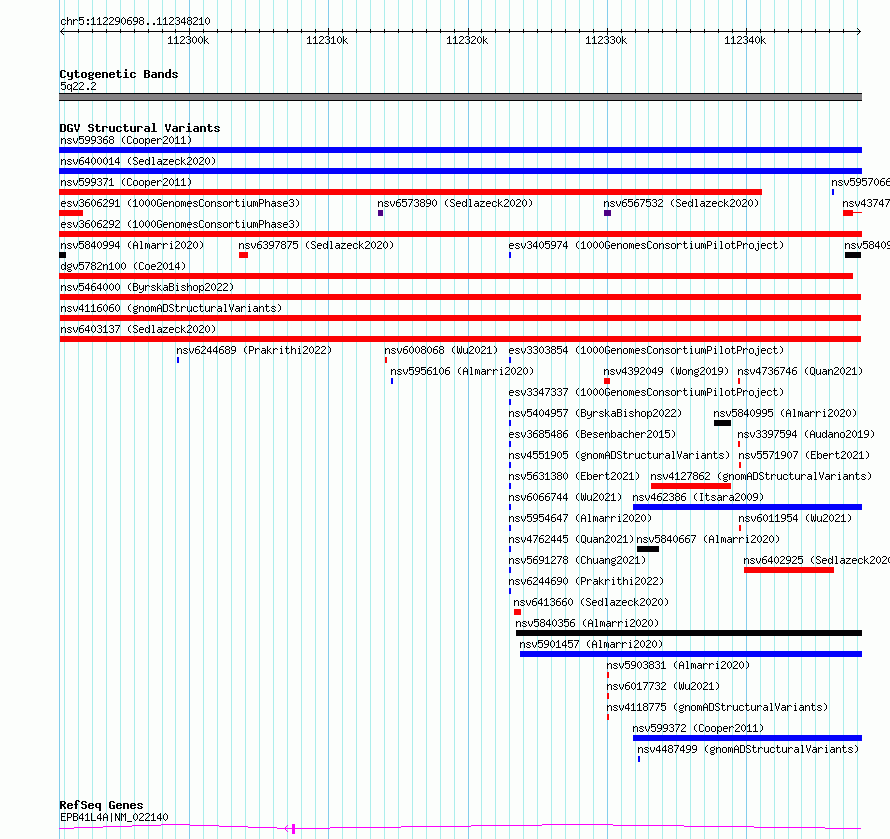
Task: Select the nsv6400014 (Sedlazeck2020) label
Action: [138, 161]
